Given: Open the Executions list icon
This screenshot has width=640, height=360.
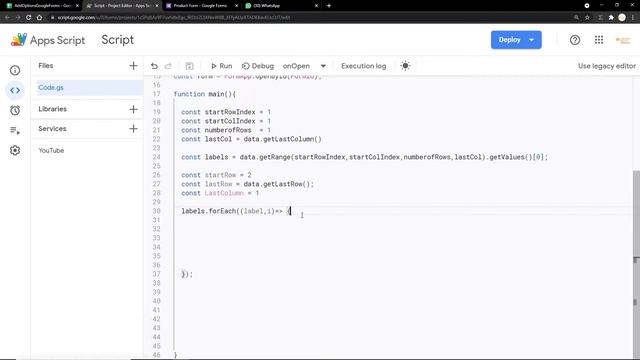Looking at the screenshot, I should point(15,131).
